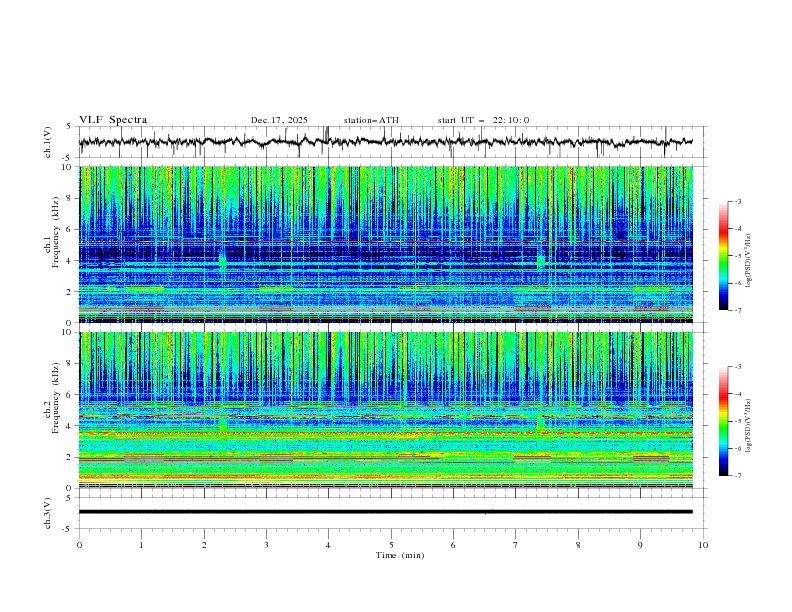Image resolution: width=792 pixels, height=612 pixels.
Task: Click the ch.1 spectrogram color bar
Action: (723, 256)
